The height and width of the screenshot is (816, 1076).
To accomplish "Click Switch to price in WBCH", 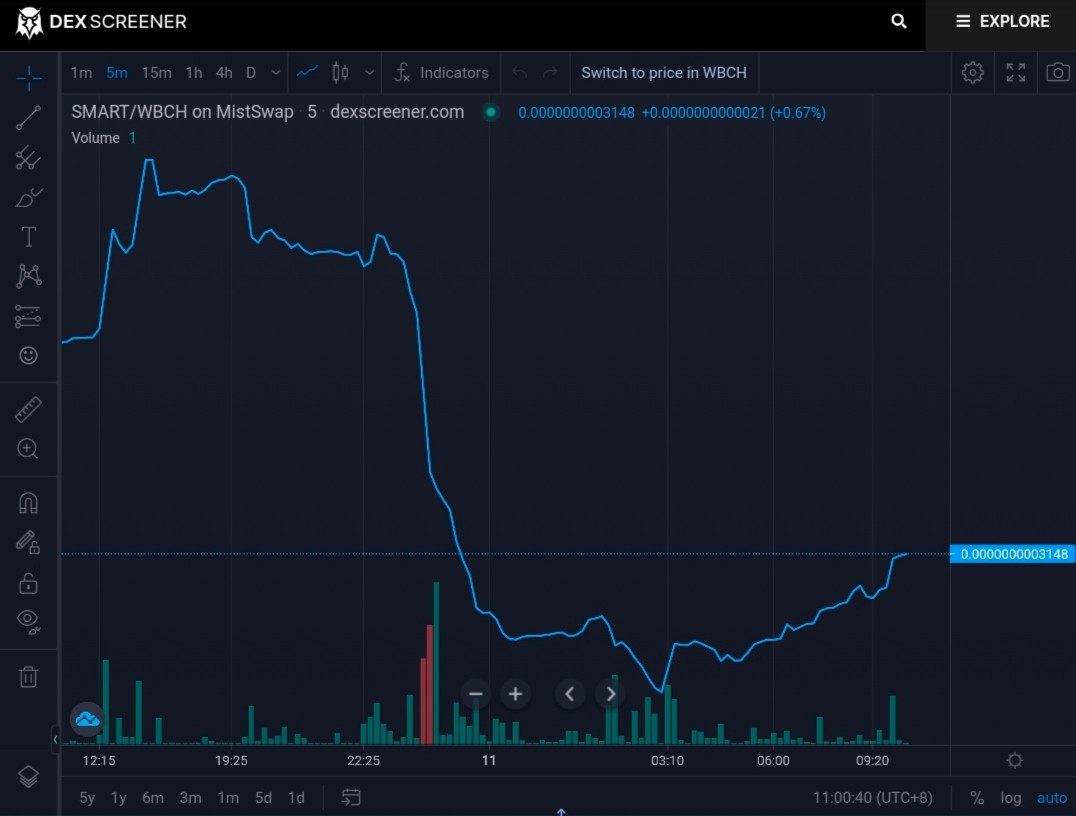I will click(x=664, y=73).
